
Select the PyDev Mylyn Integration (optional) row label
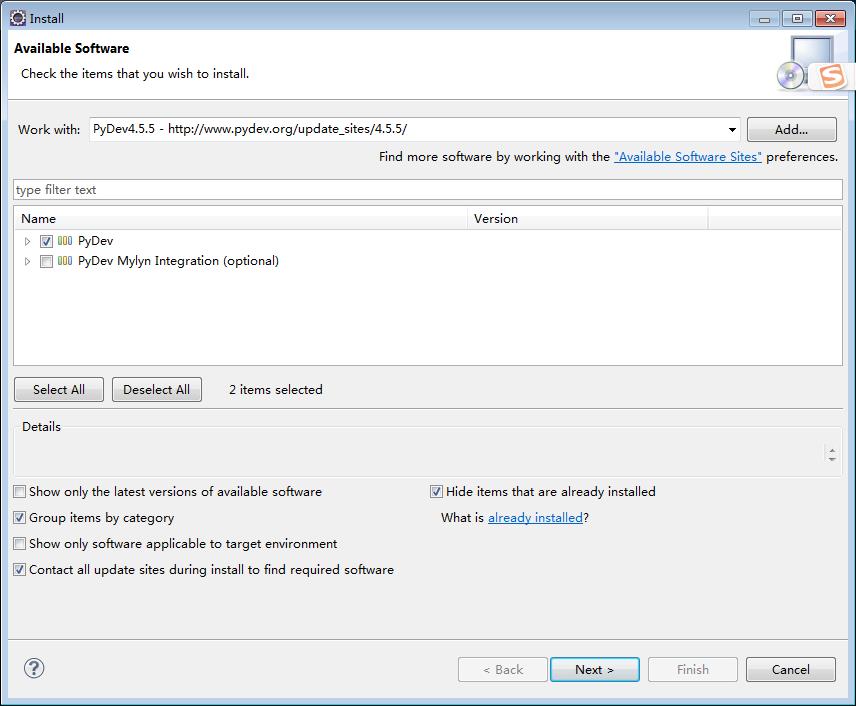point(179,262)
